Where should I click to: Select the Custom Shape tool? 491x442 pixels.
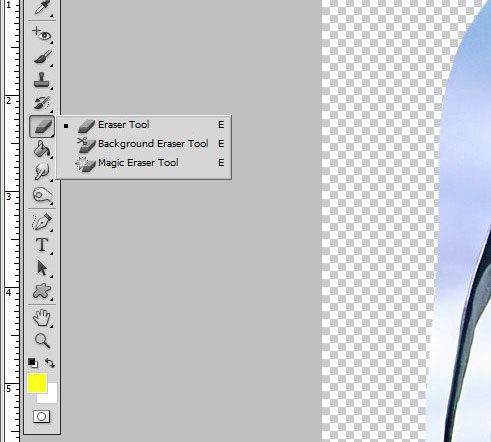pos(42,291)
